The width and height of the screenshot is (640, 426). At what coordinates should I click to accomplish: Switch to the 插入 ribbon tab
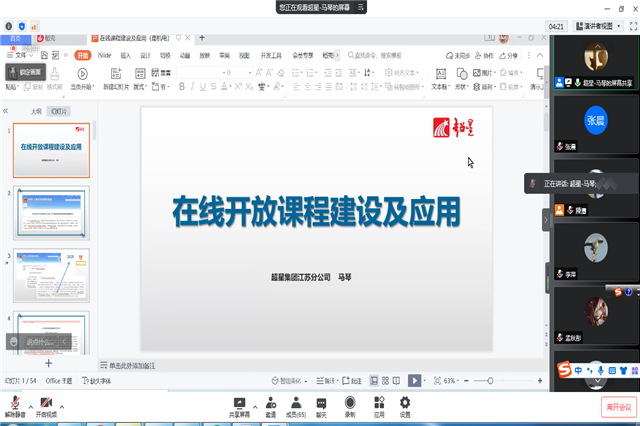(x=126, y=55)
